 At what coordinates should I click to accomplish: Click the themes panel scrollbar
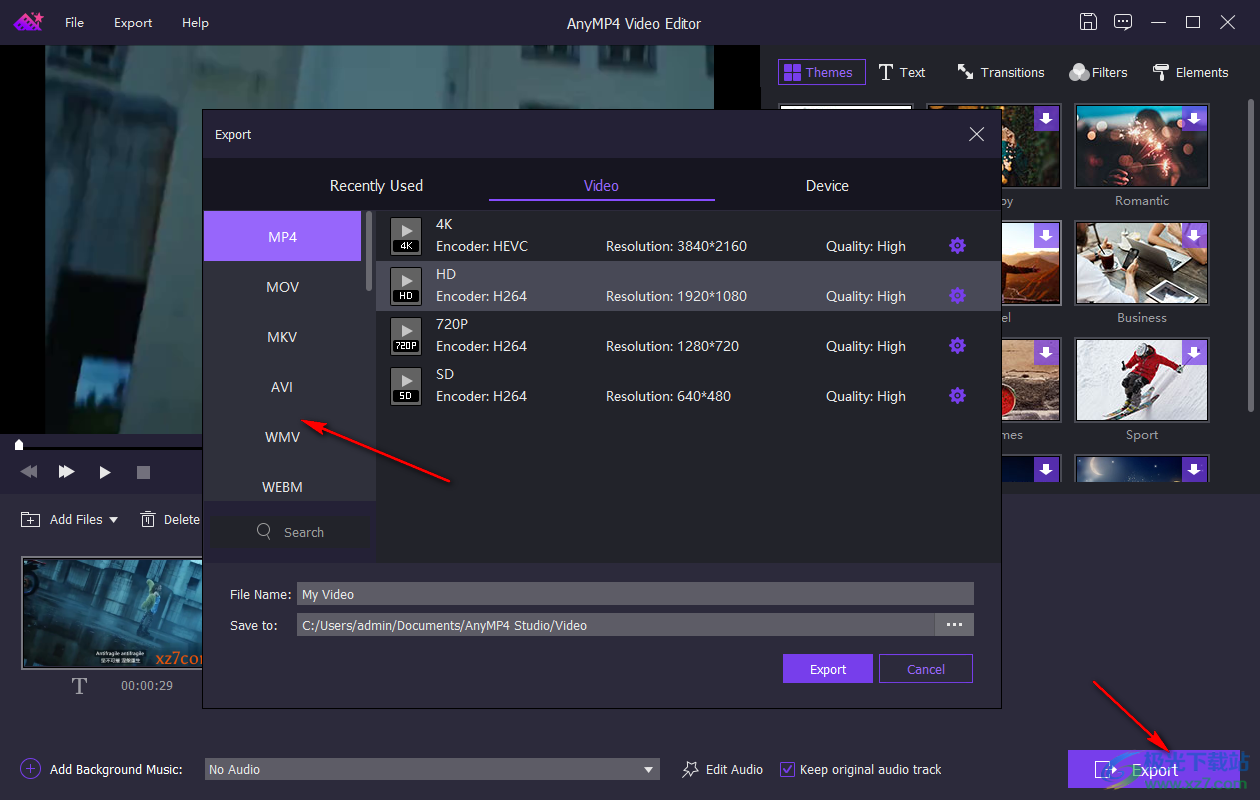coord(1250,255)
